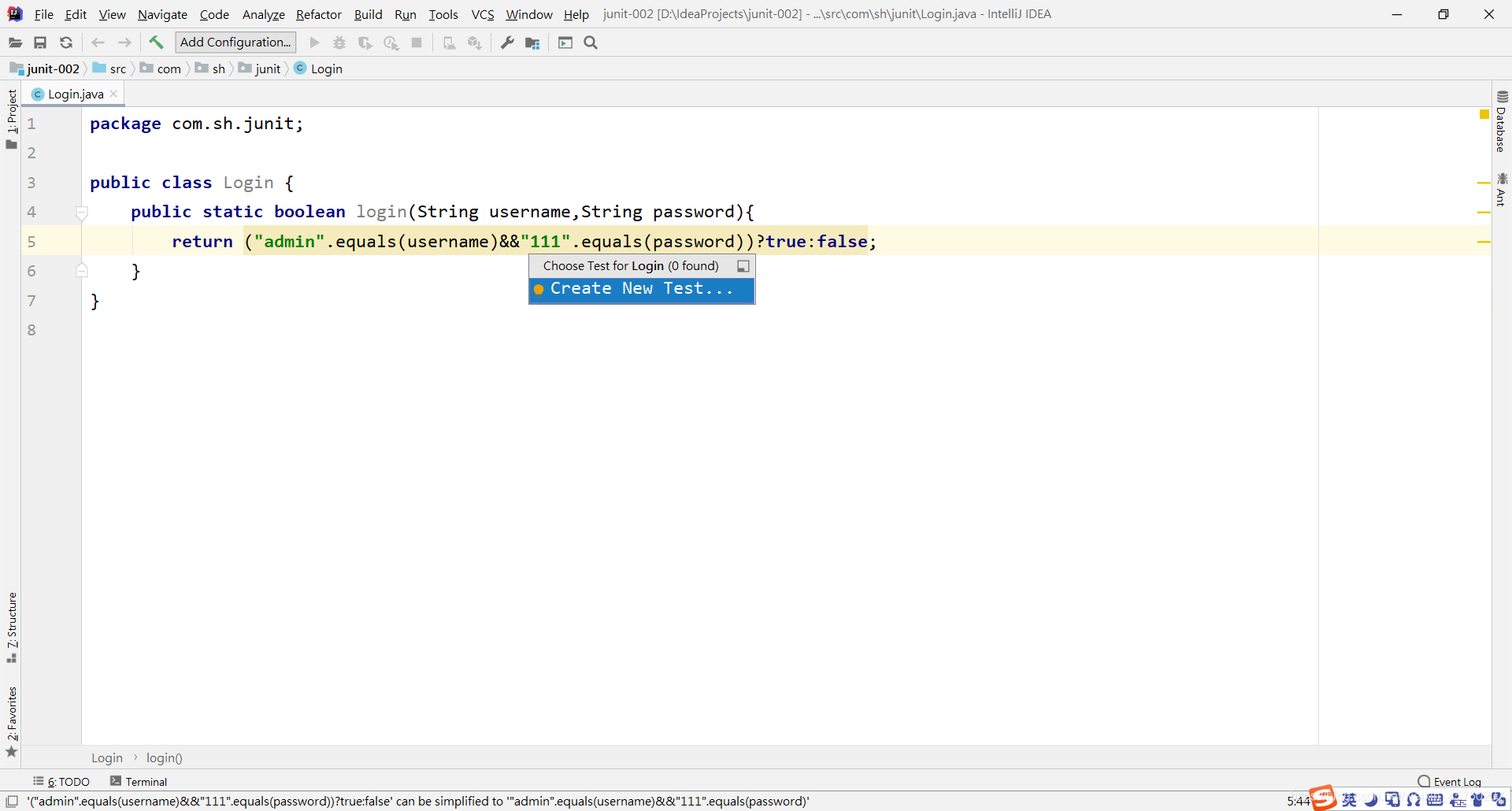Click yellow inspection status indicator square
1512x811 pixels.
point(1484,114)
